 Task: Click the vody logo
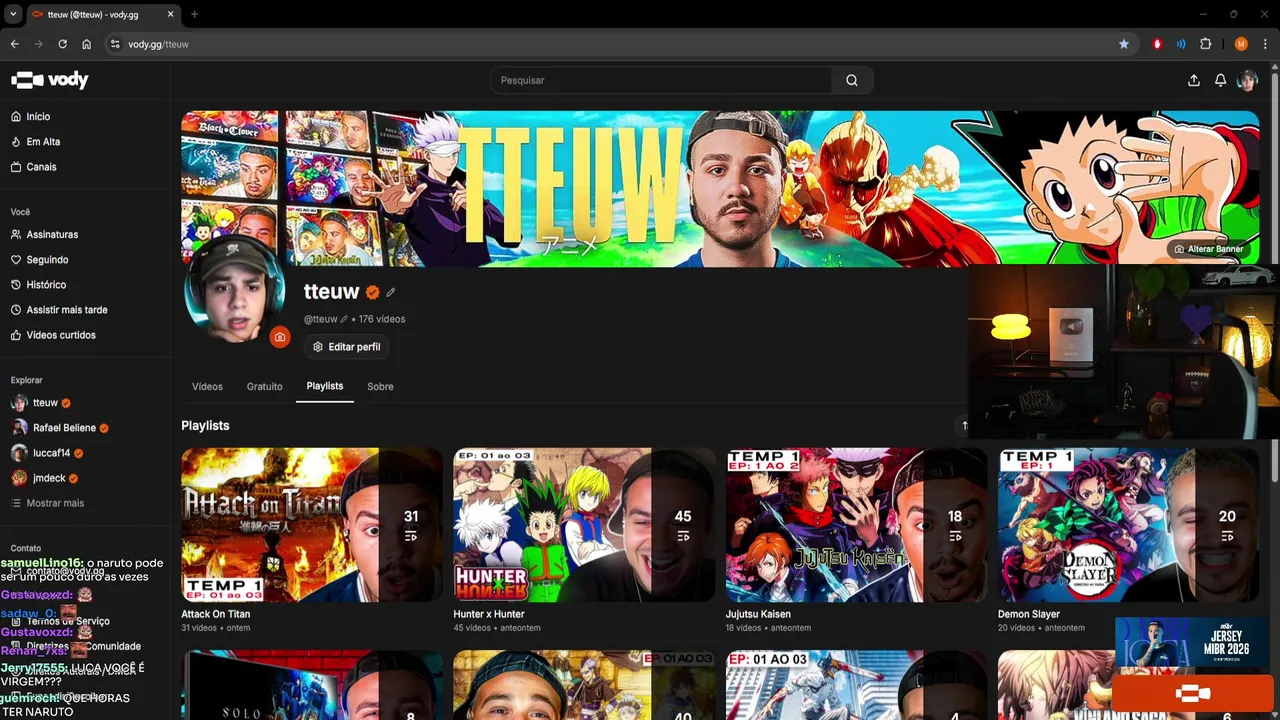(50, 80)
